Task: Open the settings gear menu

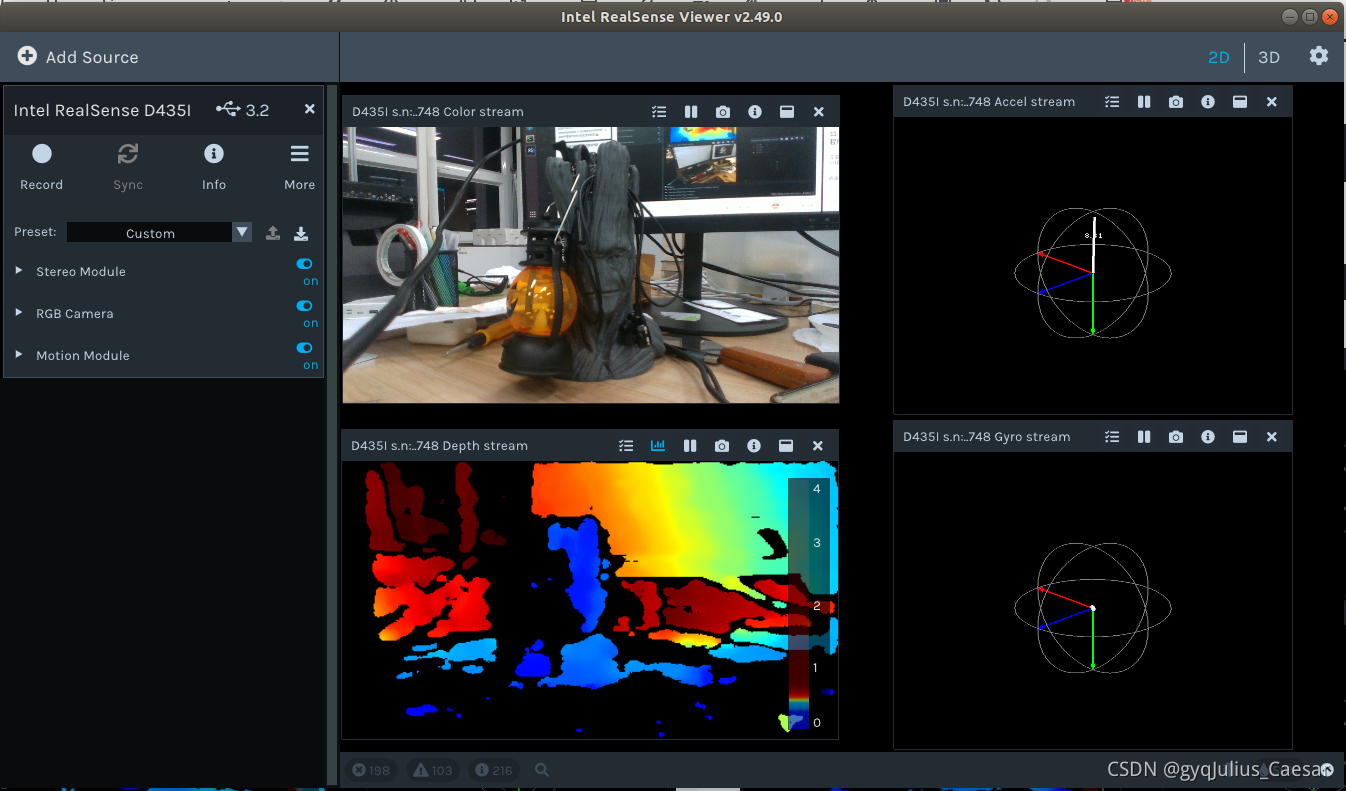Action: coord(1319,56)
